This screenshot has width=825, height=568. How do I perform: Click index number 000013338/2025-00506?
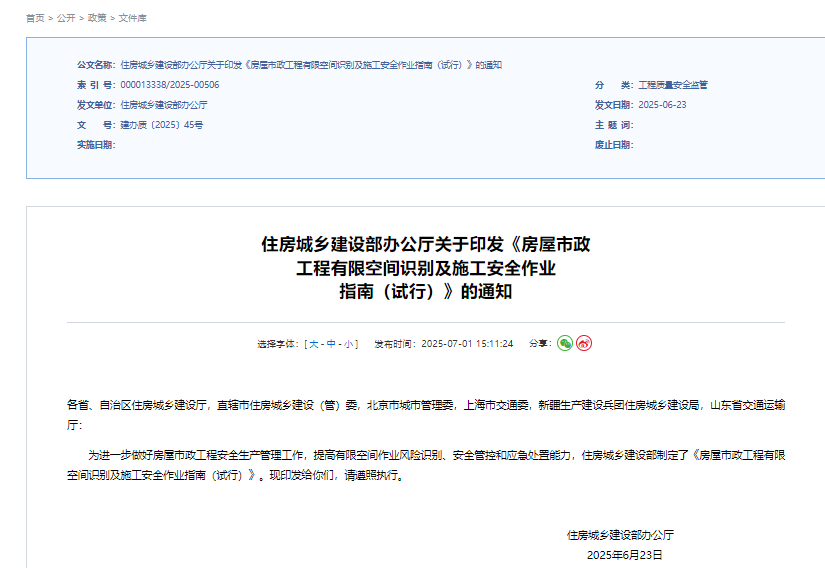pos(169,85)
